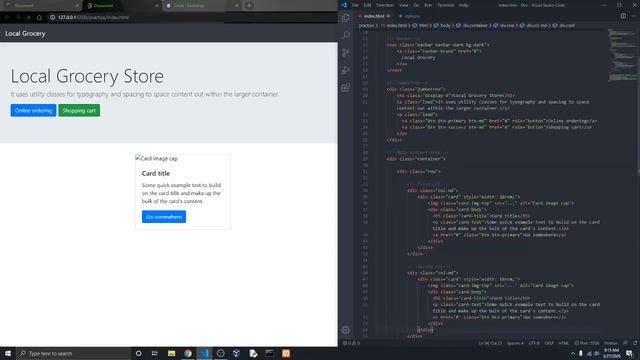Image resolution: width=640 pixels, height=360 pixels.
Task: Click the feedback icon in status bar
Action: (625, 343)
